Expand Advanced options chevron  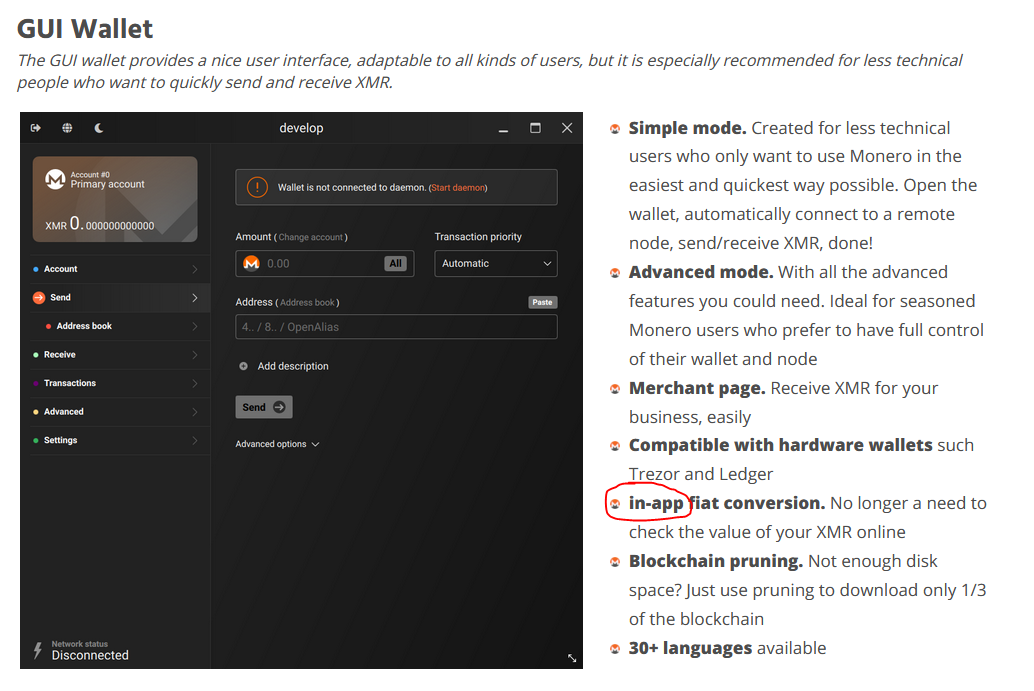point(315,444)
